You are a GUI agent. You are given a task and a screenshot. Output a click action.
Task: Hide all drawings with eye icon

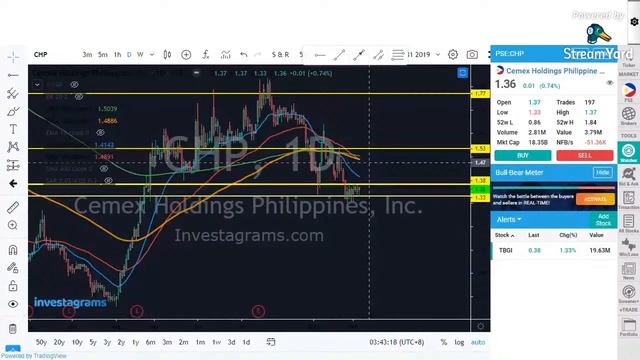(13, 304)
